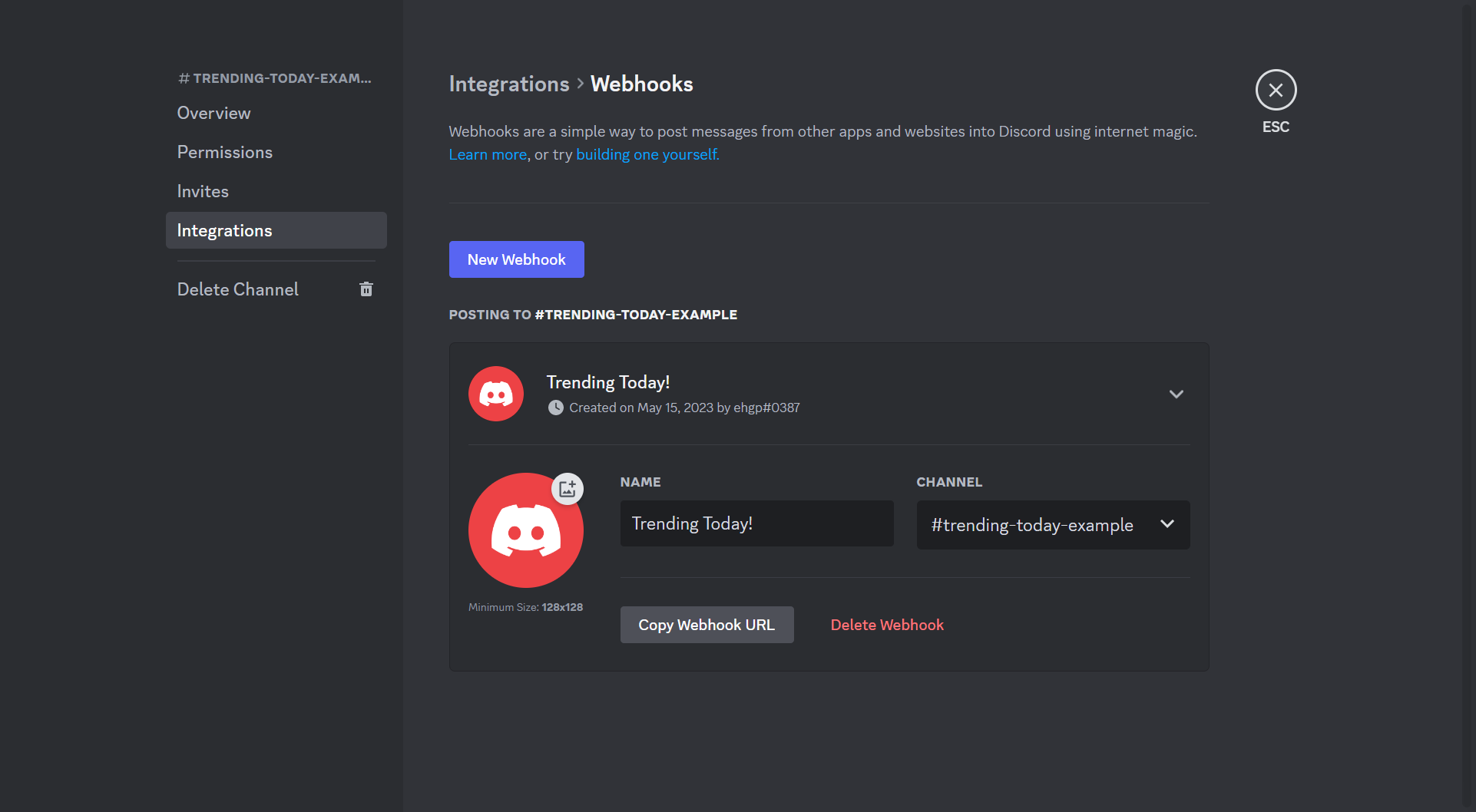Select the Integrations sidebar tab
The width and height of the screenshot is (1476, 812).
coord(276,230)
